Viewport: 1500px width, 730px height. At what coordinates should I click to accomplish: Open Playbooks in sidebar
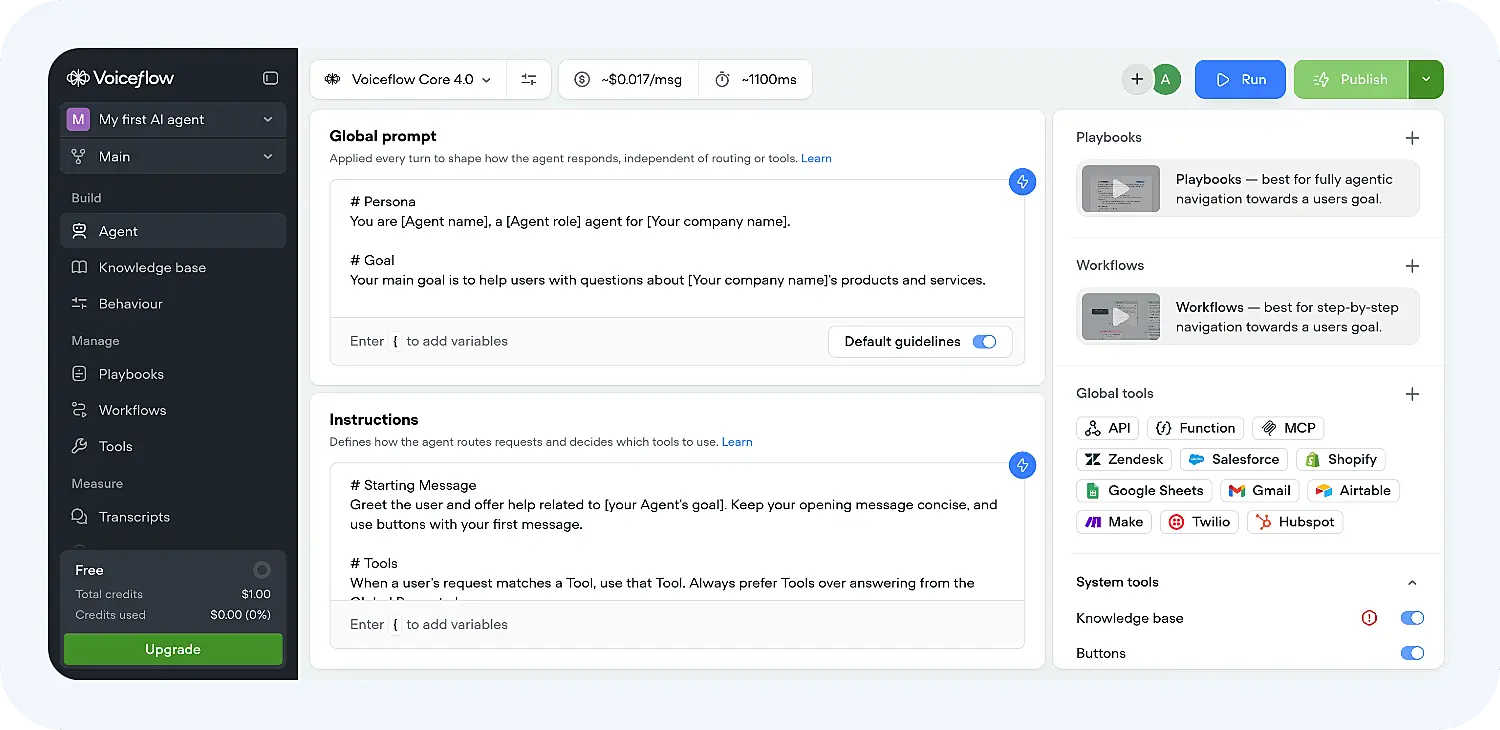pos(173,374)
